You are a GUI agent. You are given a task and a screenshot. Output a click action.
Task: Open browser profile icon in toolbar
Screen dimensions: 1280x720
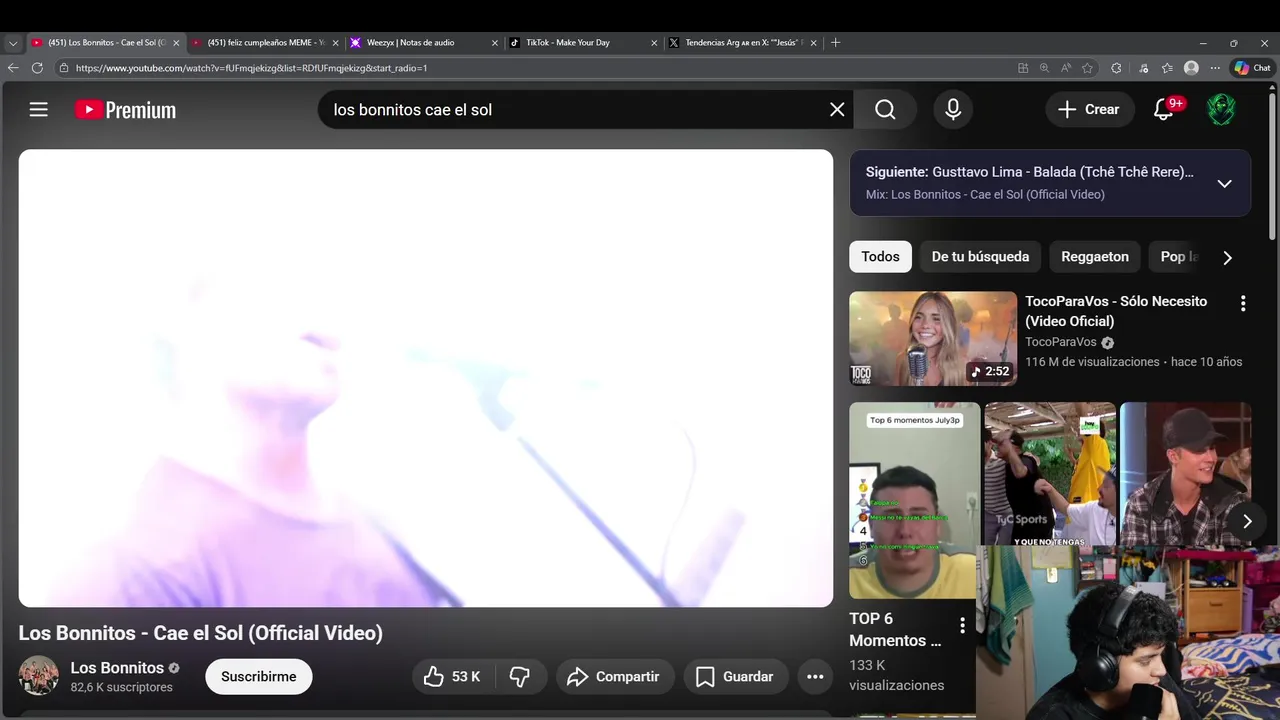1191,68
